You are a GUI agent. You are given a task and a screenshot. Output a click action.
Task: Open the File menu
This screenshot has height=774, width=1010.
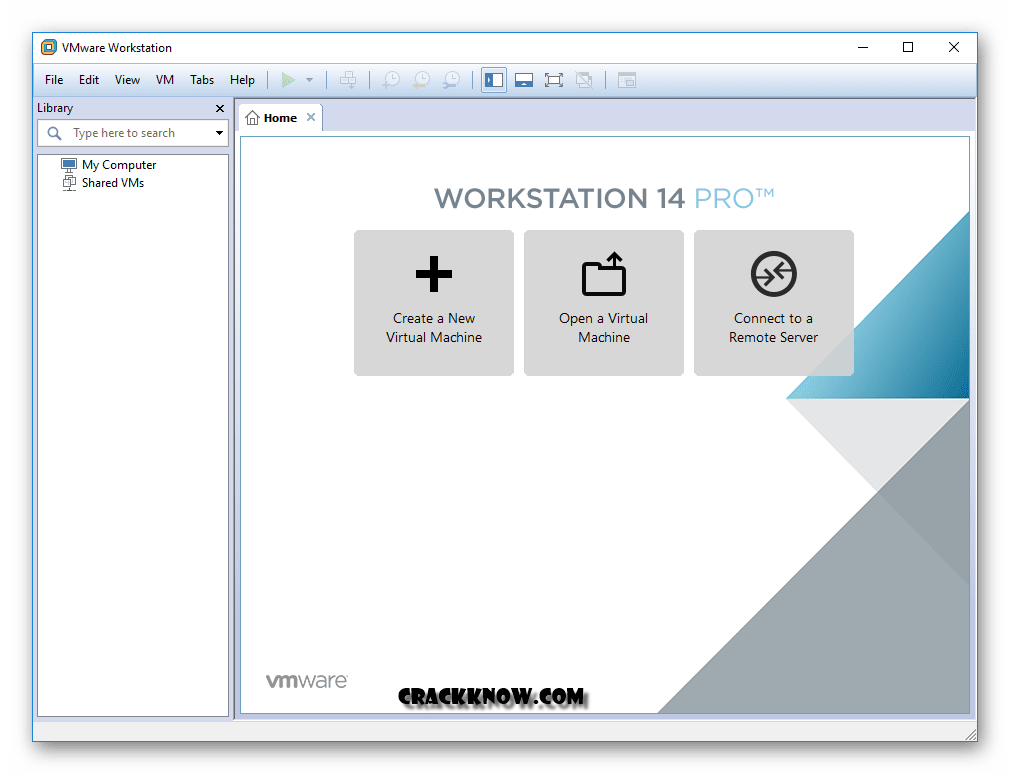click(x=54, y=80)
